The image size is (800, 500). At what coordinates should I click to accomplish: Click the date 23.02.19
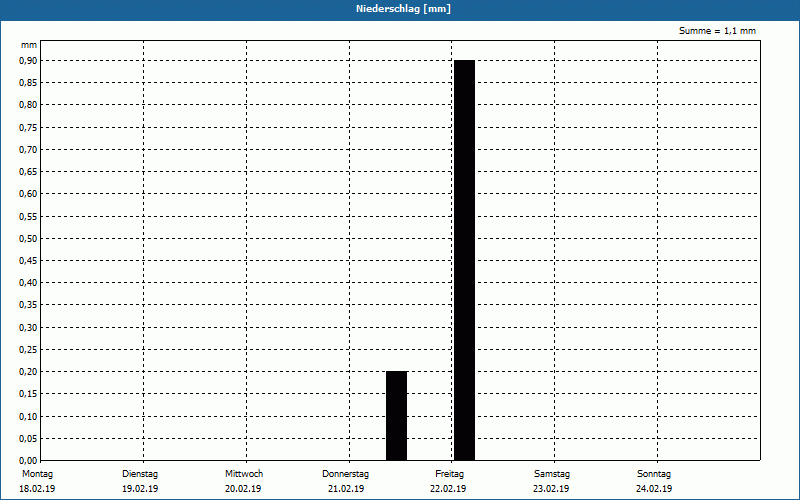point(551,489)
